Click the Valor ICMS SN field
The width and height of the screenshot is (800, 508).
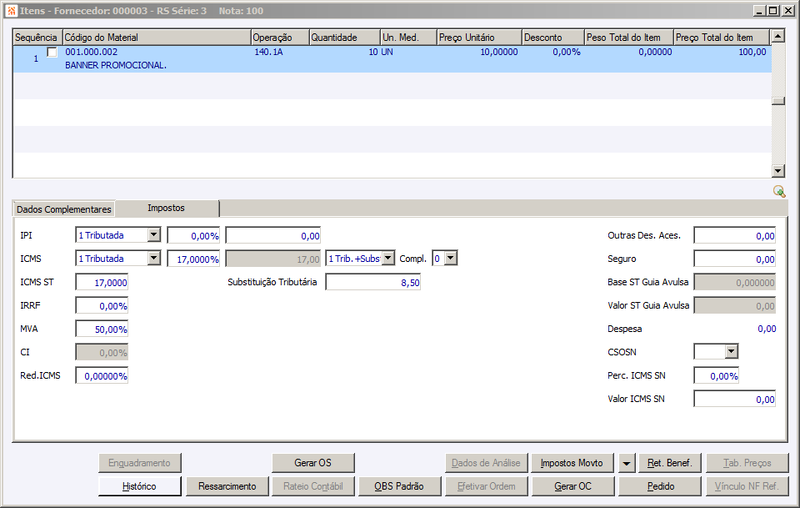click(735, 399)
